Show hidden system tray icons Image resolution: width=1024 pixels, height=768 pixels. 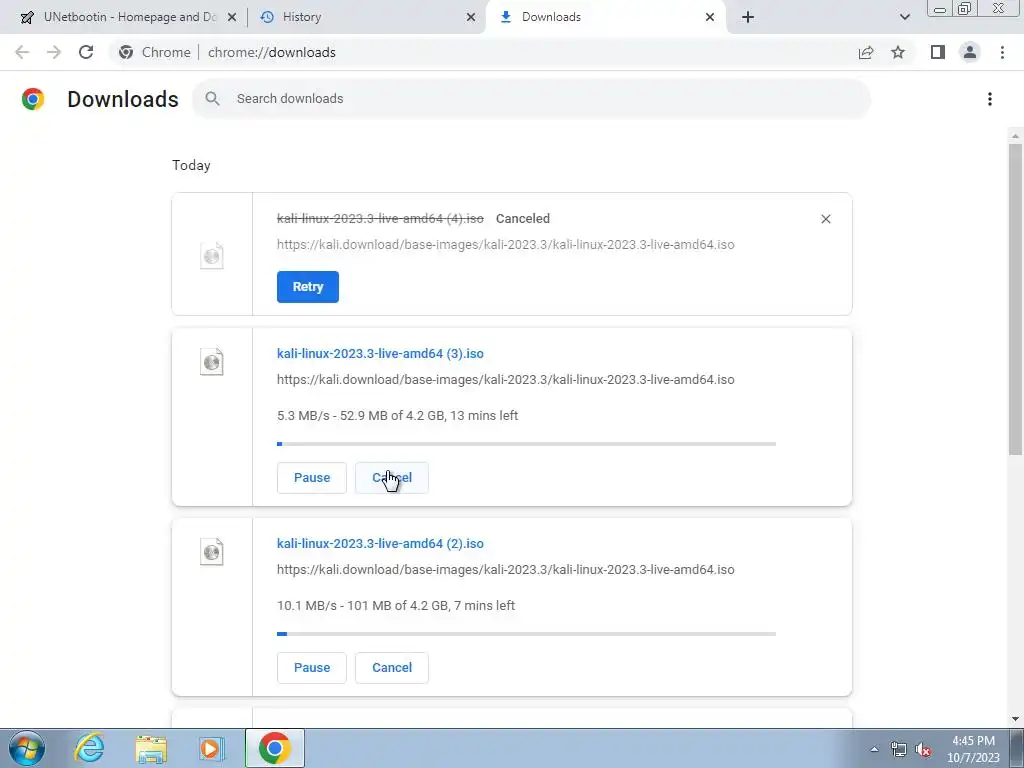point(874,749)
